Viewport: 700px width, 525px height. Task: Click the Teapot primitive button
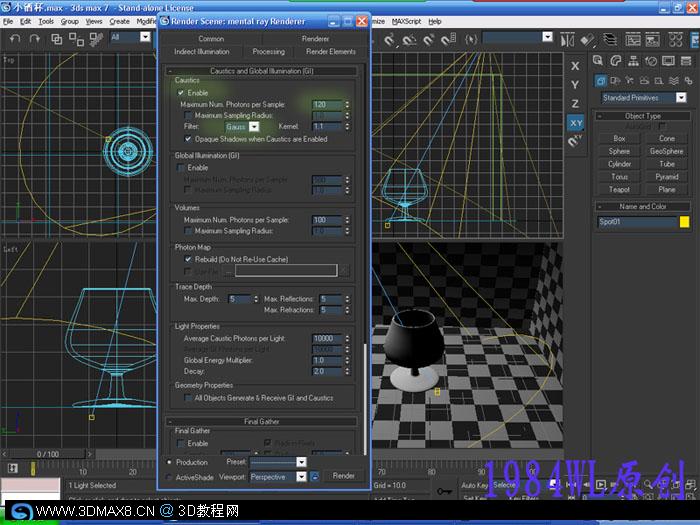pyautogui.click(x=619, y=189)
